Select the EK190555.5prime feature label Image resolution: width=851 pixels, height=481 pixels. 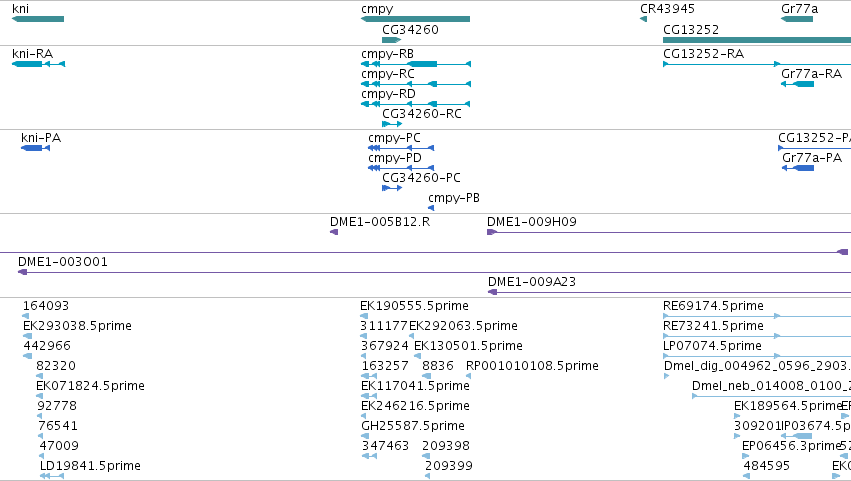[414, 307]
